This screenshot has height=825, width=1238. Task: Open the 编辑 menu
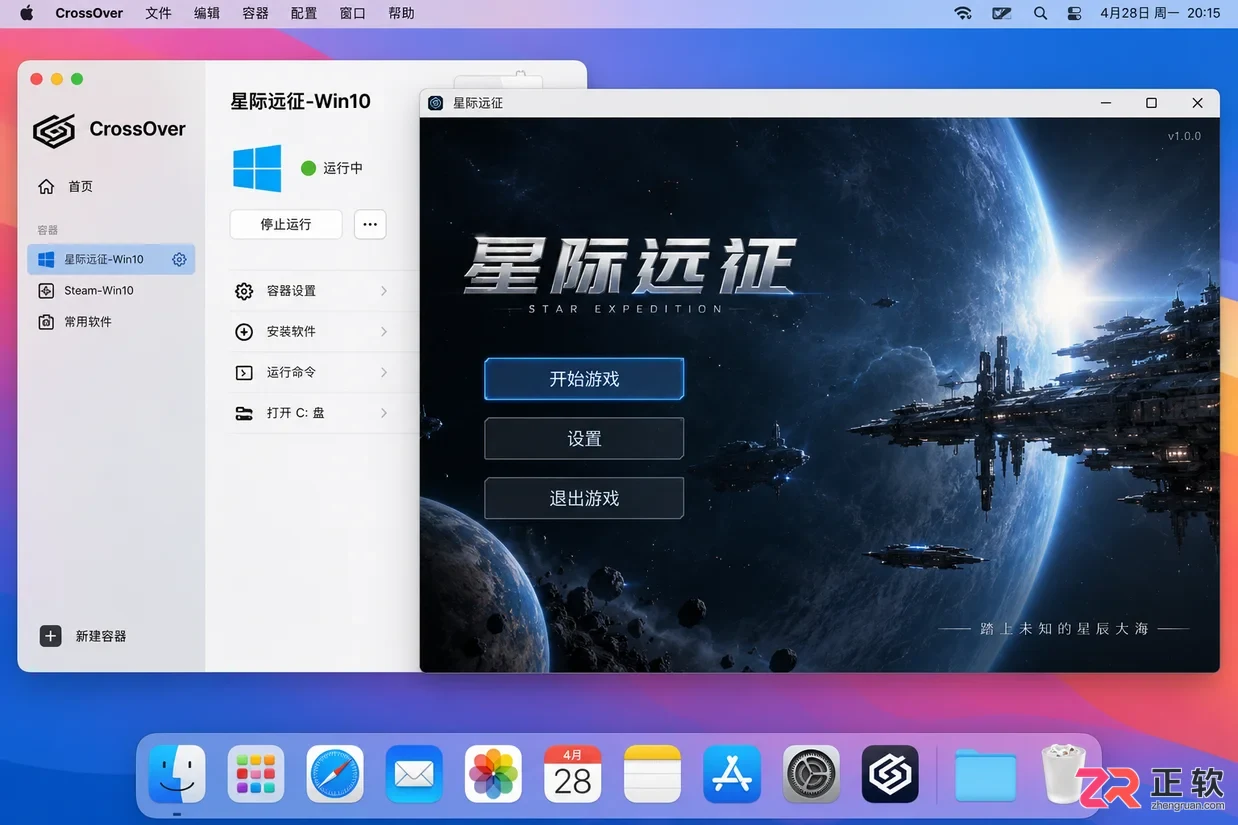(207, 13)
